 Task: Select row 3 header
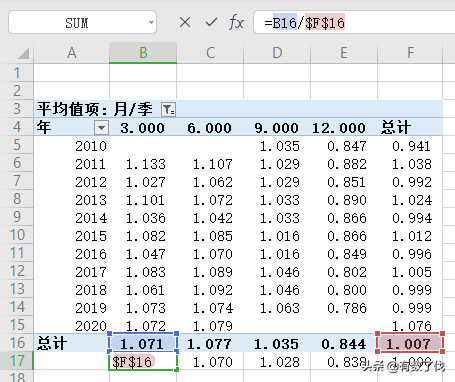(17, 109)
